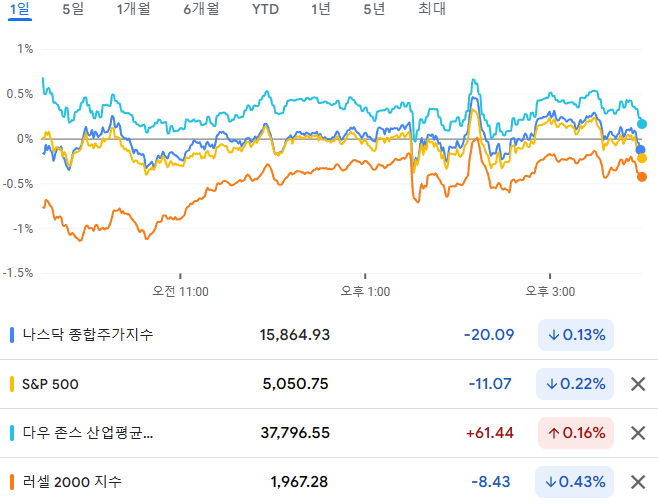Image resolution: width=658 pixels, height=504 pixels.
Task: Switch to the 5년 time range
Action: coord(374,9)
